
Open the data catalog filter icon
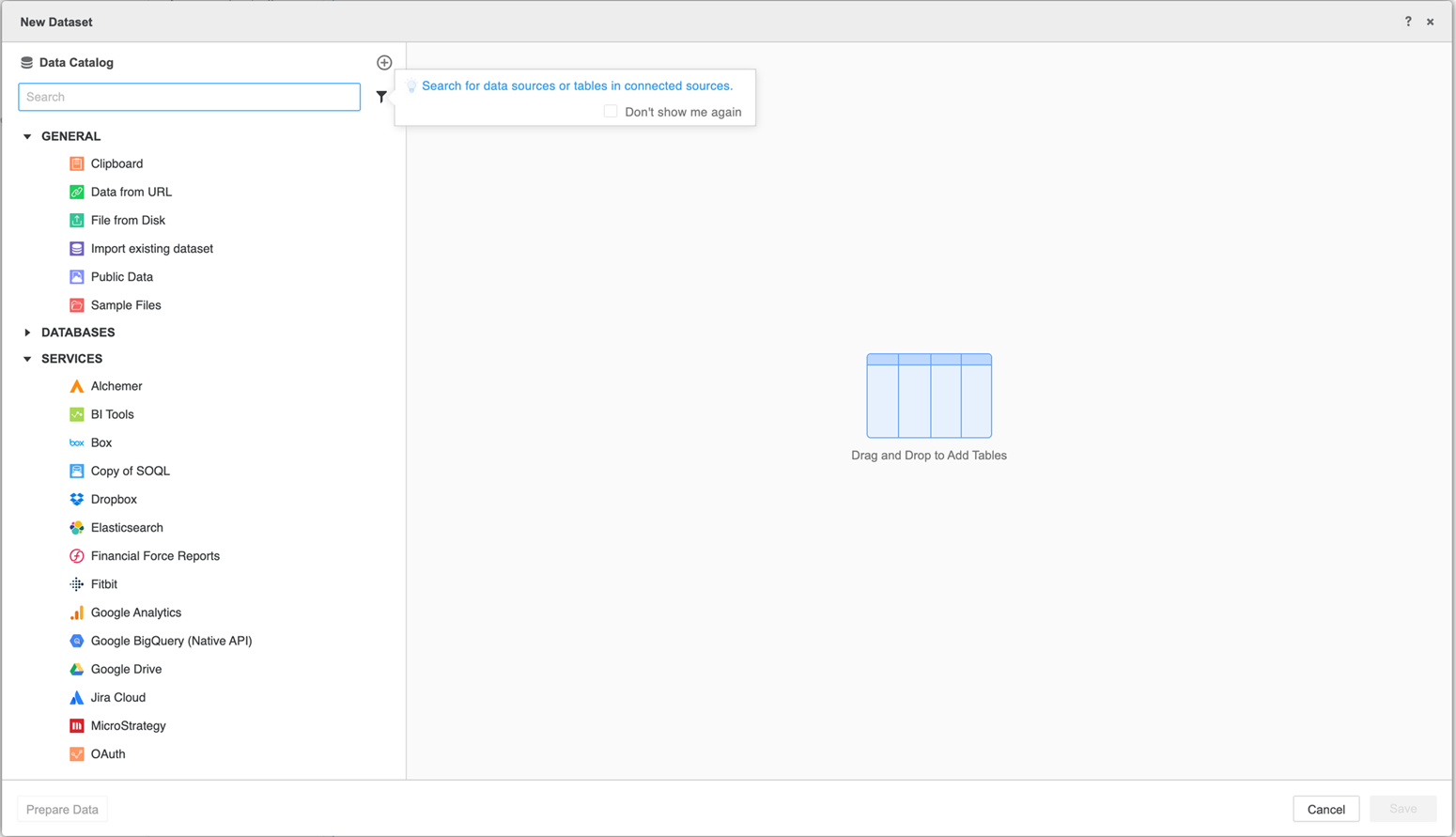pyautogui.click(x=381, y=96)
